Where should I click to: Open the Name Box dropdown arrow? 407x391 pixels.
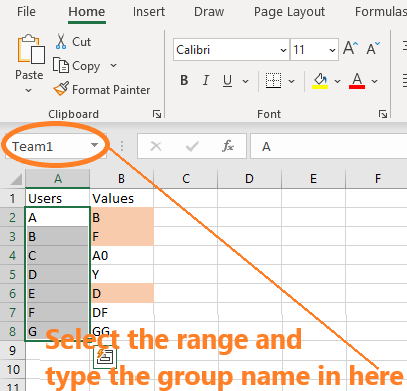tap(94, 145)
